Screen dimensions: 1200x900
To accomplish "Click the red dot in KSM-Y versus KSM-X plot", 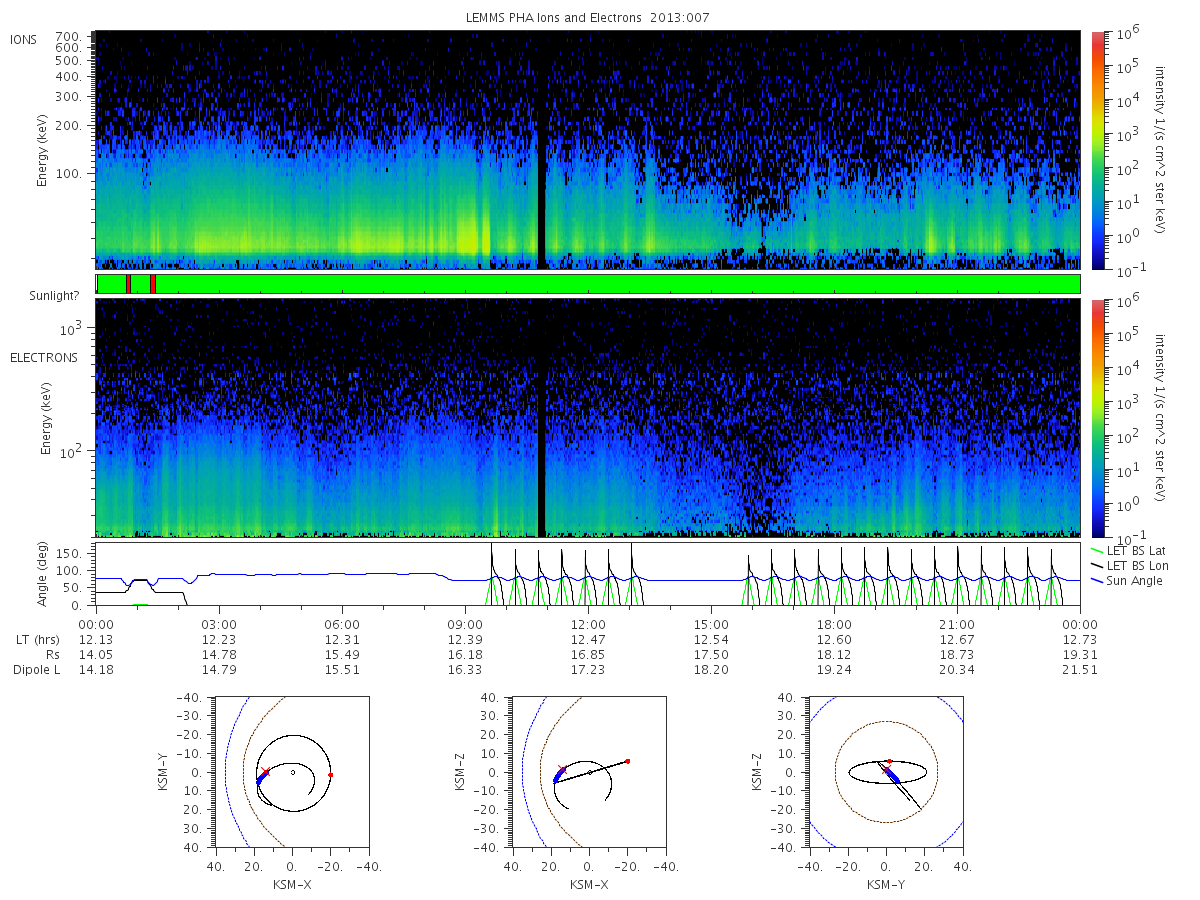I will (330, 775).
